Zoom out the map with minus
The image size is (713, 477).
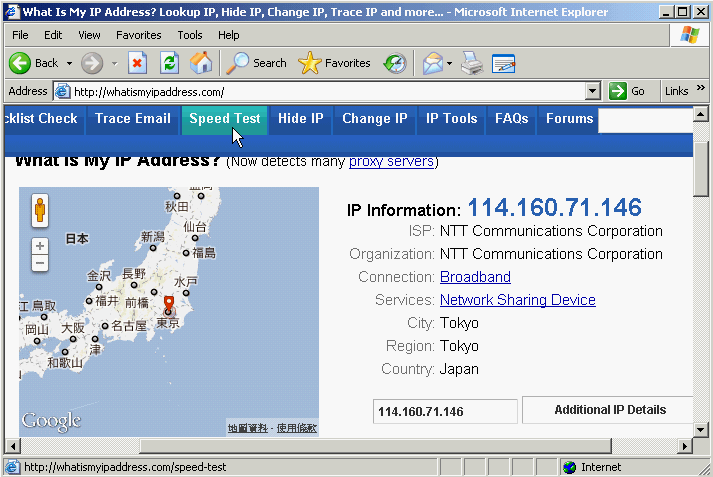point(40,263)
